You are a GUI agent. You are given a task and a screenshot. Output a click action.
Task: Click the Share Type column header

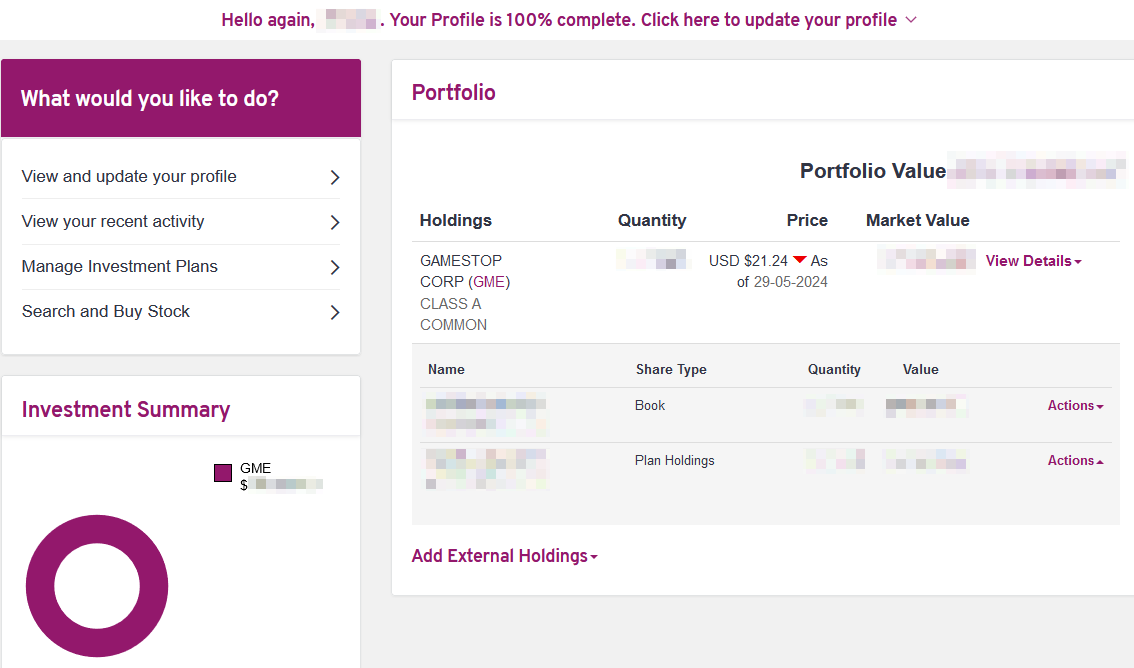coord(671,369)
